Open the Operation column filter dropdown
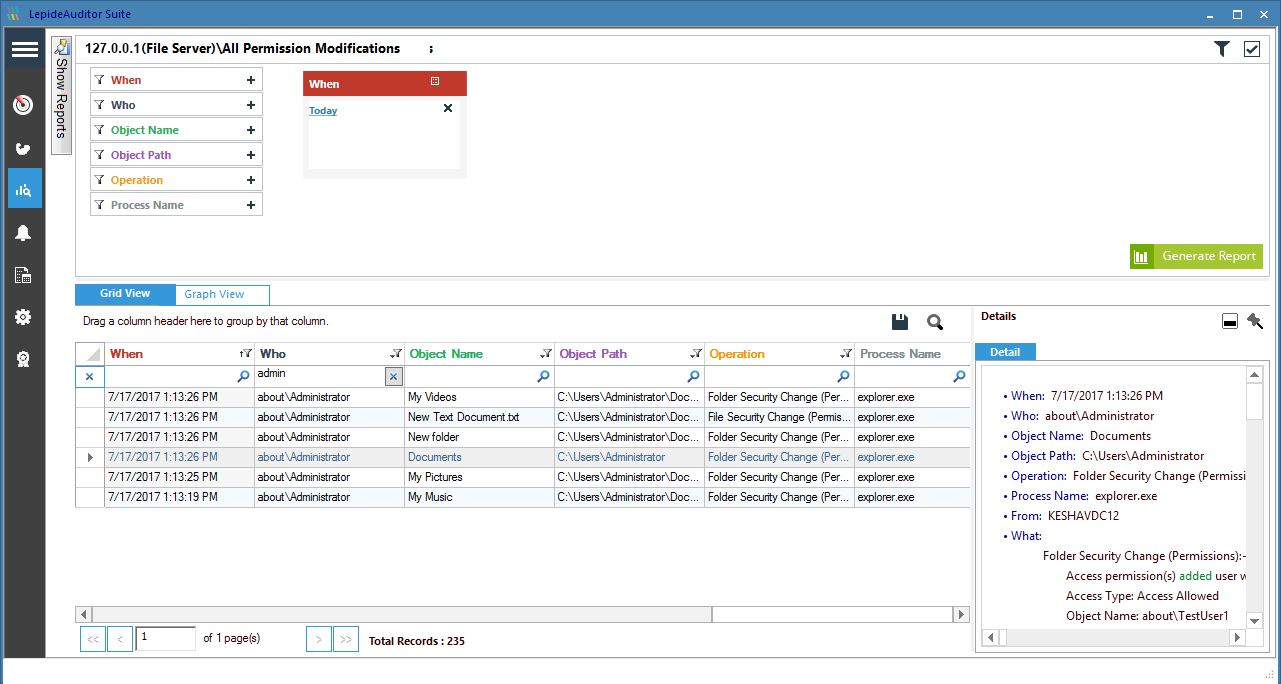 click(x=846, y=353)
